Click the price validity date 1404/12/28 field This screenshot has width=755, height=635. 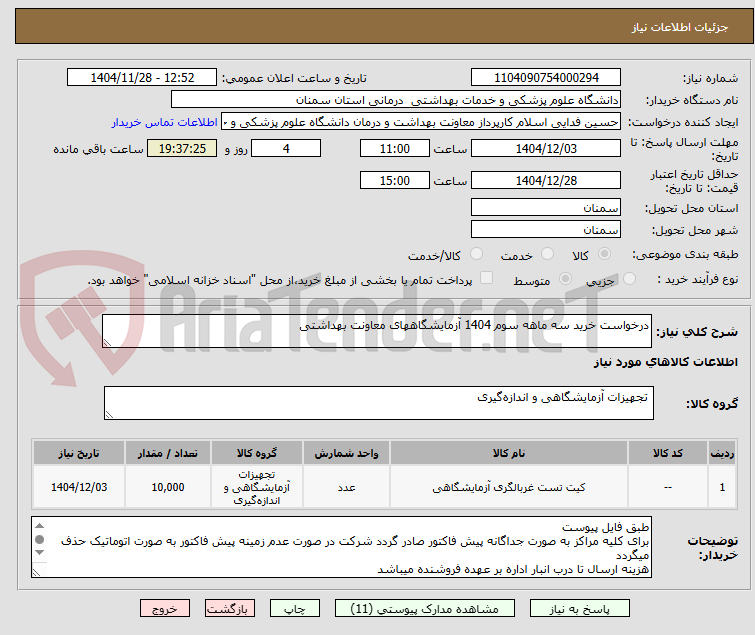546,180
